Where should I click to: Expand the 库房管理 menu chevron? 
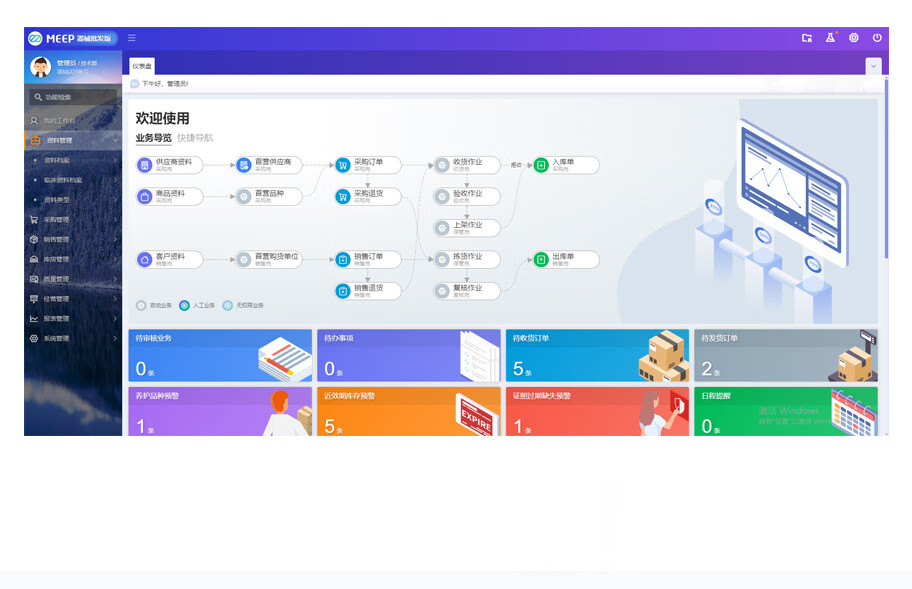(x=115, y=259)
